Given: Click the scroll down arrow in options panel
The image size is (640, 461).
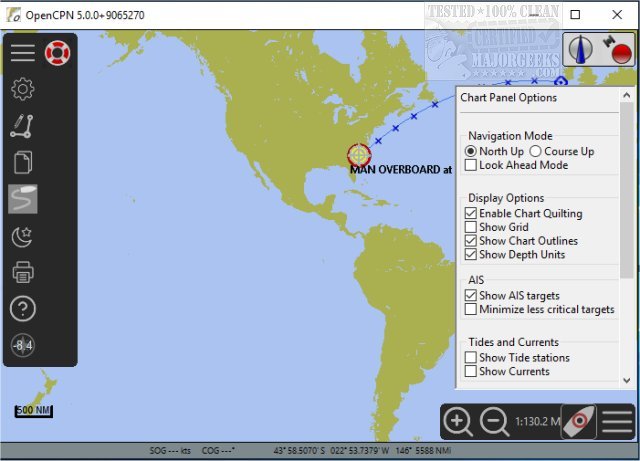Looking at the screenshot, I should point(627,381).
